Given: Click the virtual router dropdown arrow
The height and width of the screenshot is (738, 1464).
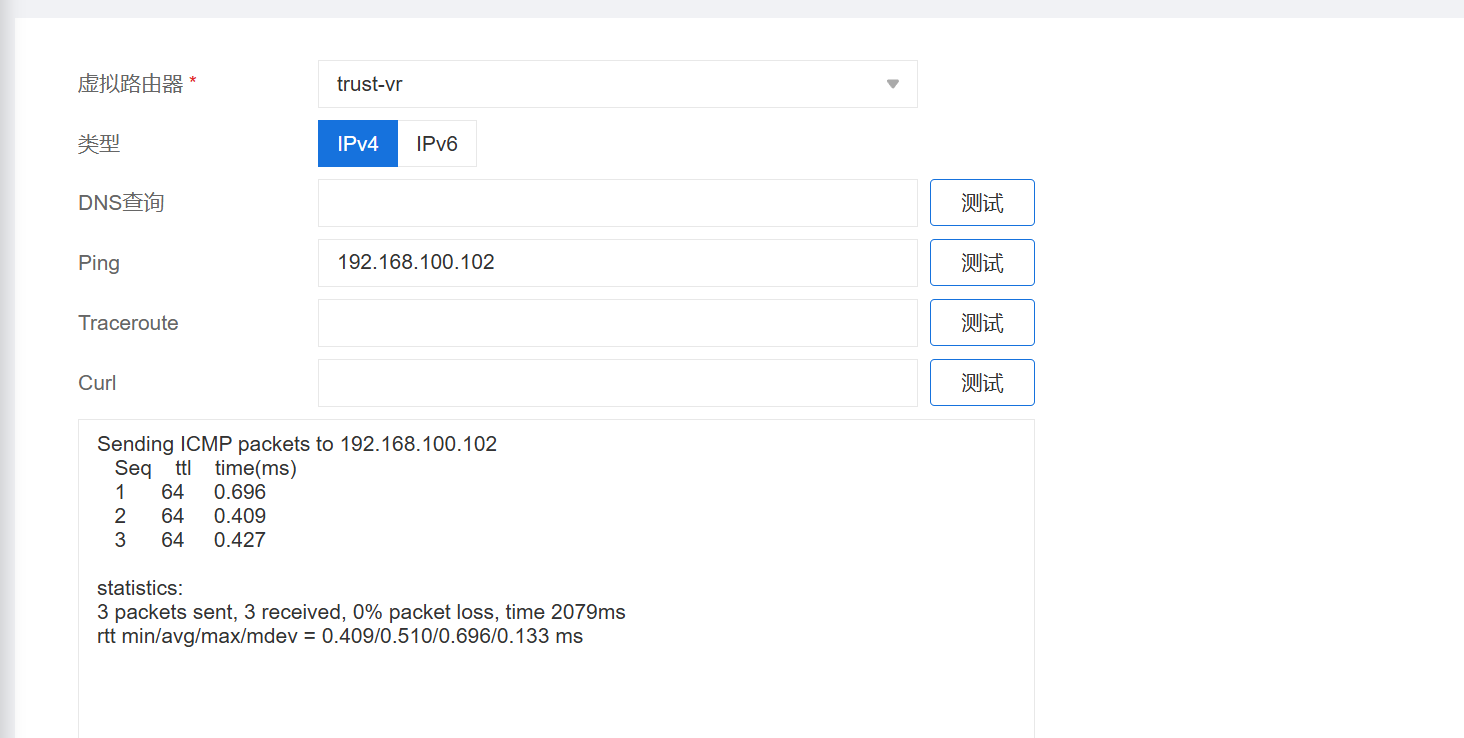Looking at the screenshot, I should tap(893, 84).
